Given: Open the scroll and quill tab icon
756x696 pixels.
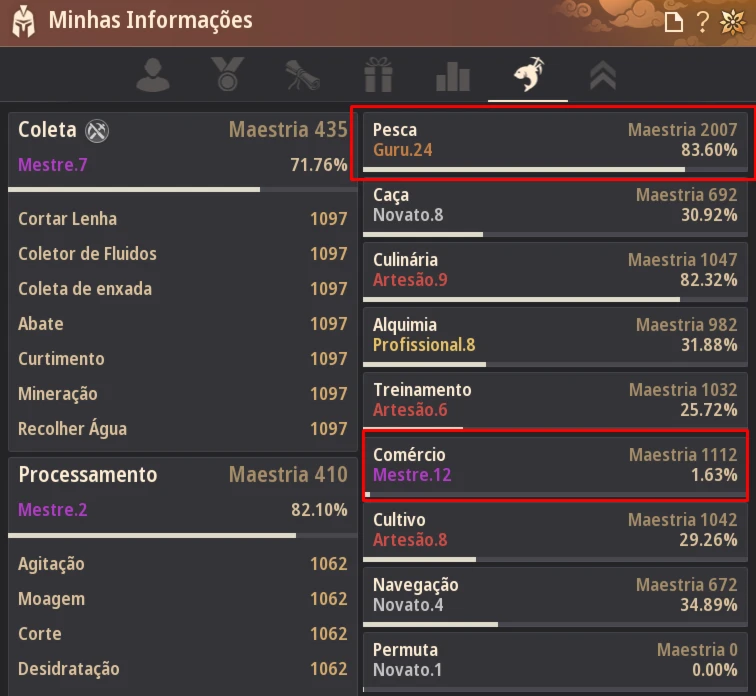Looking at the screenshot, I should pos(302,75).
